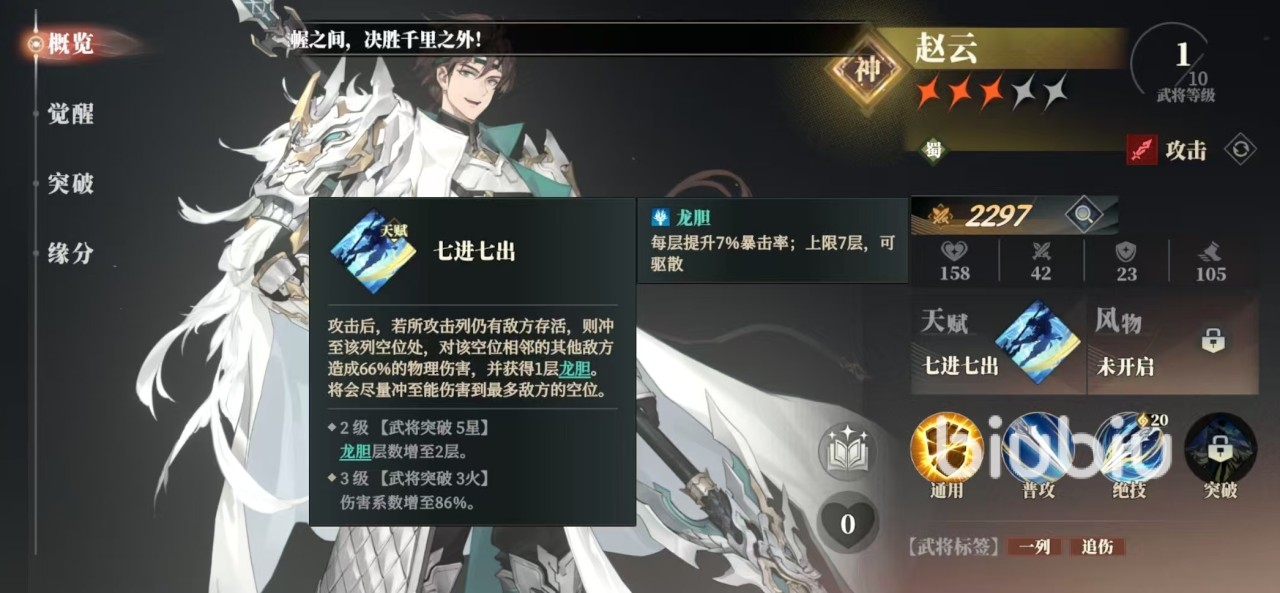Tap the heart favorite counter button
The width and height of the screenshot is (1280, 593).
pos(847,522)
